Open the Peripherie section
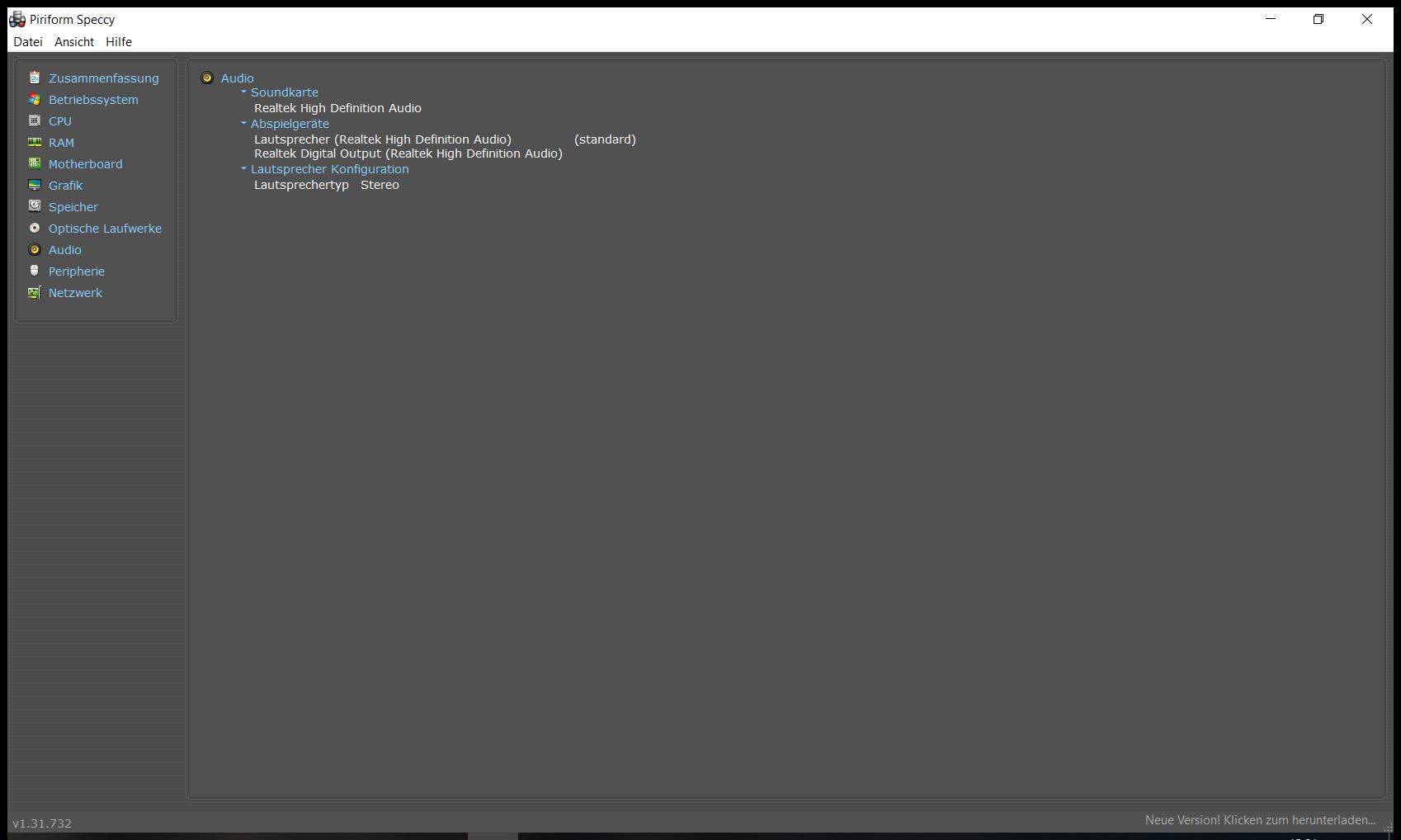Screen dimensions: 1401x840 click(x=77, y=271)
